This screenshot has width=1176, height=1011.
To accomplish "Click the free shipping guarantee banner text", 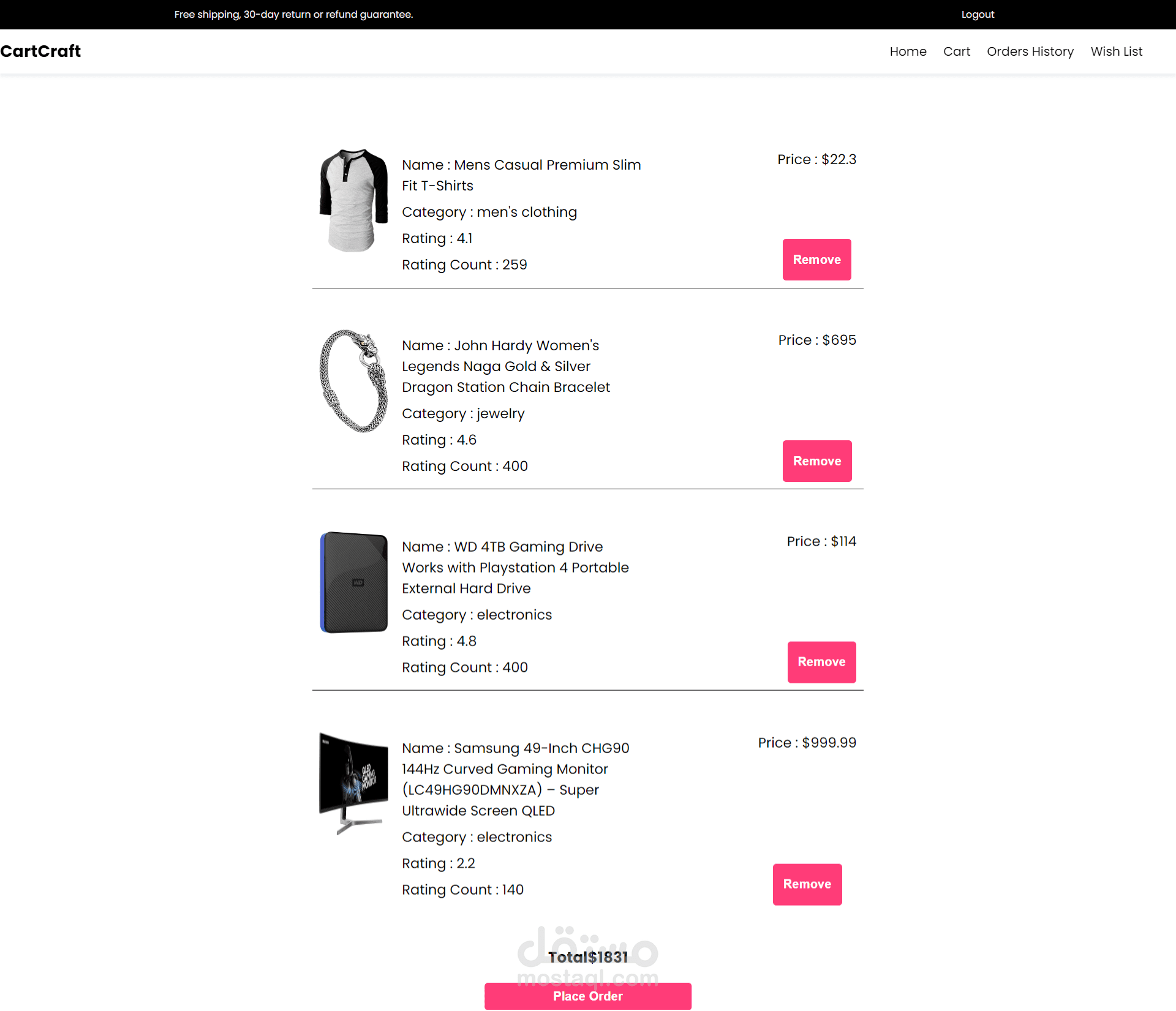I will point(293,14).
